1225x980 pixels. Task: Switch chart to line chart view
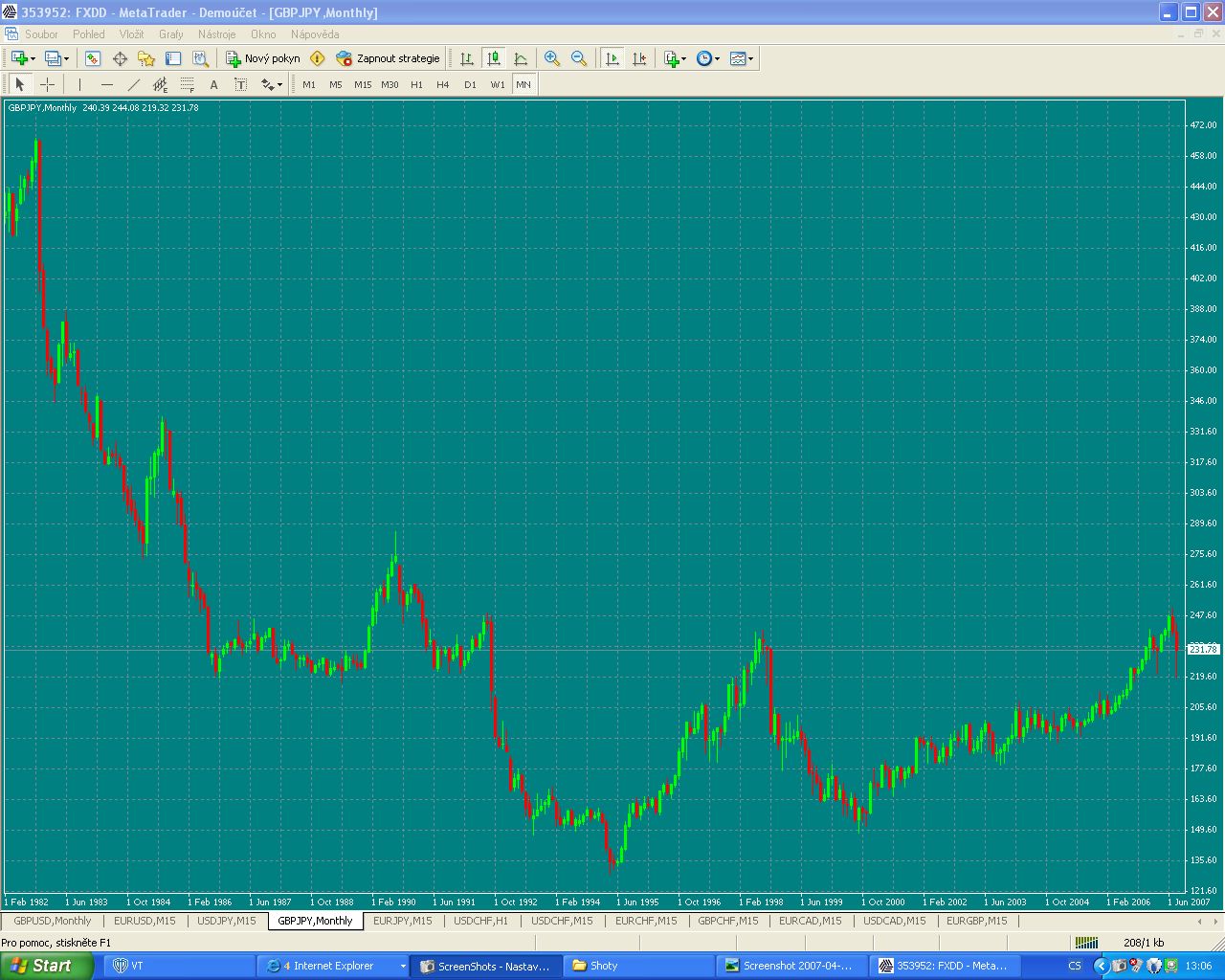click(x=521, y=58)
